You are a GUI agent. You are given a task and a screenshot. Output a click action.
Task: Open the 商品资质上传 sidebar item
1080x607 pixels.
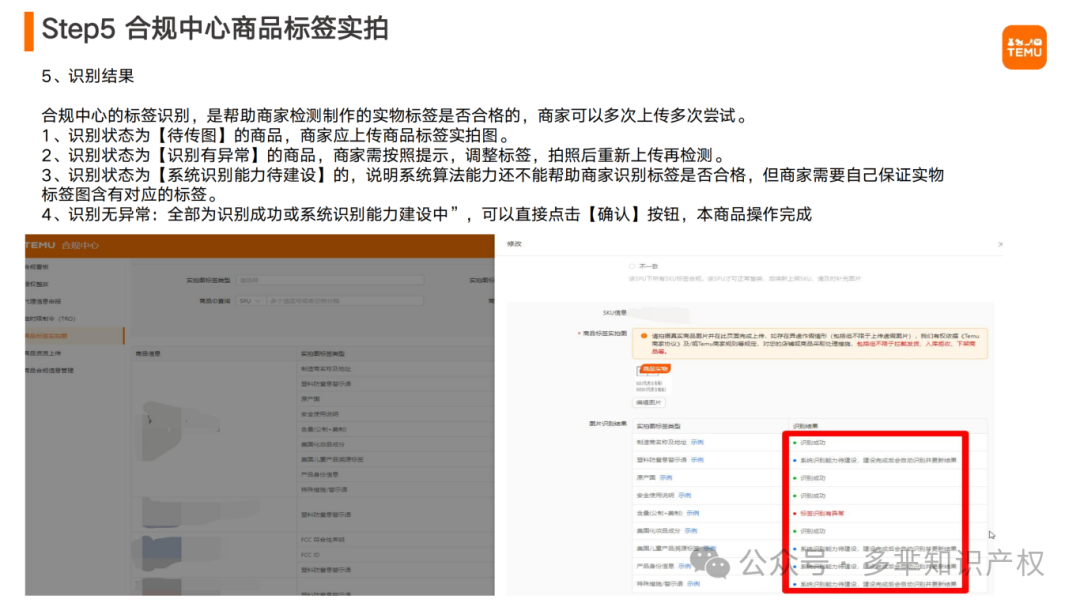point(43,353)
